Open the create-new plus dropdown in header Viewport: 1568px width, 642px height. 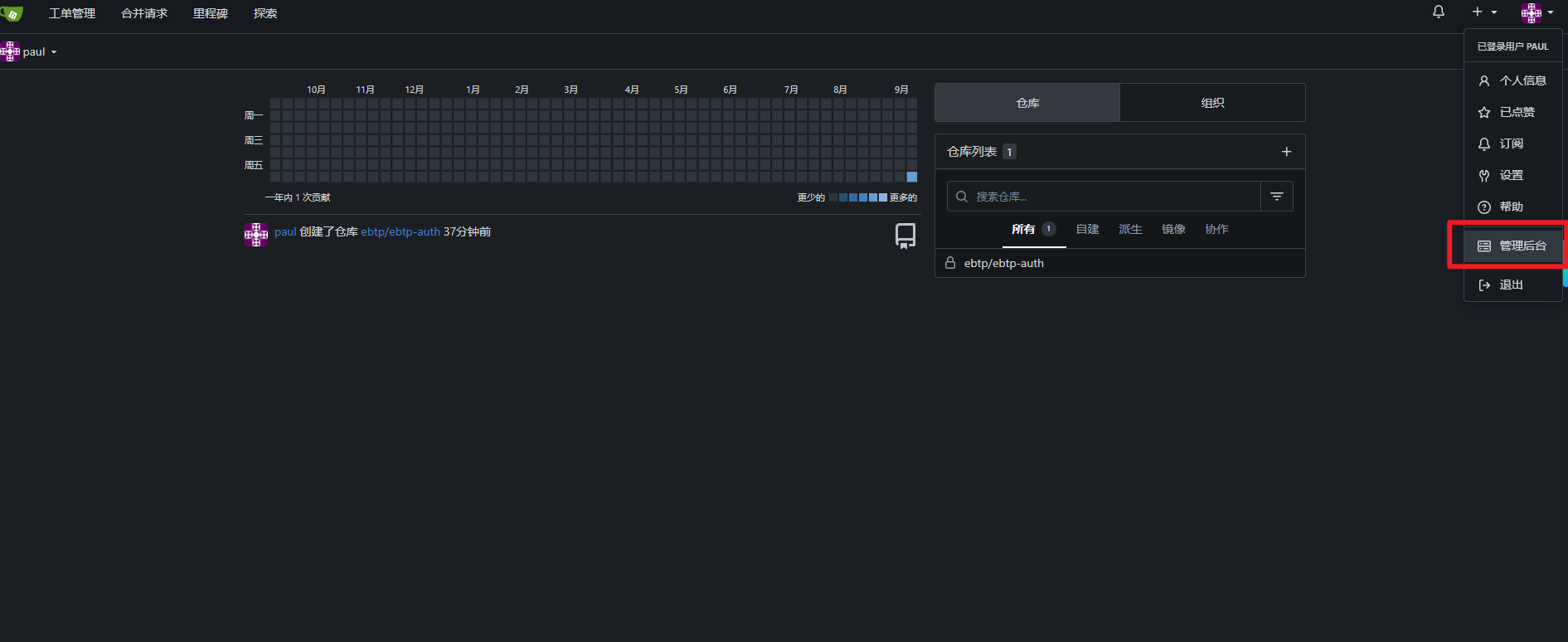pos(1483,12)
